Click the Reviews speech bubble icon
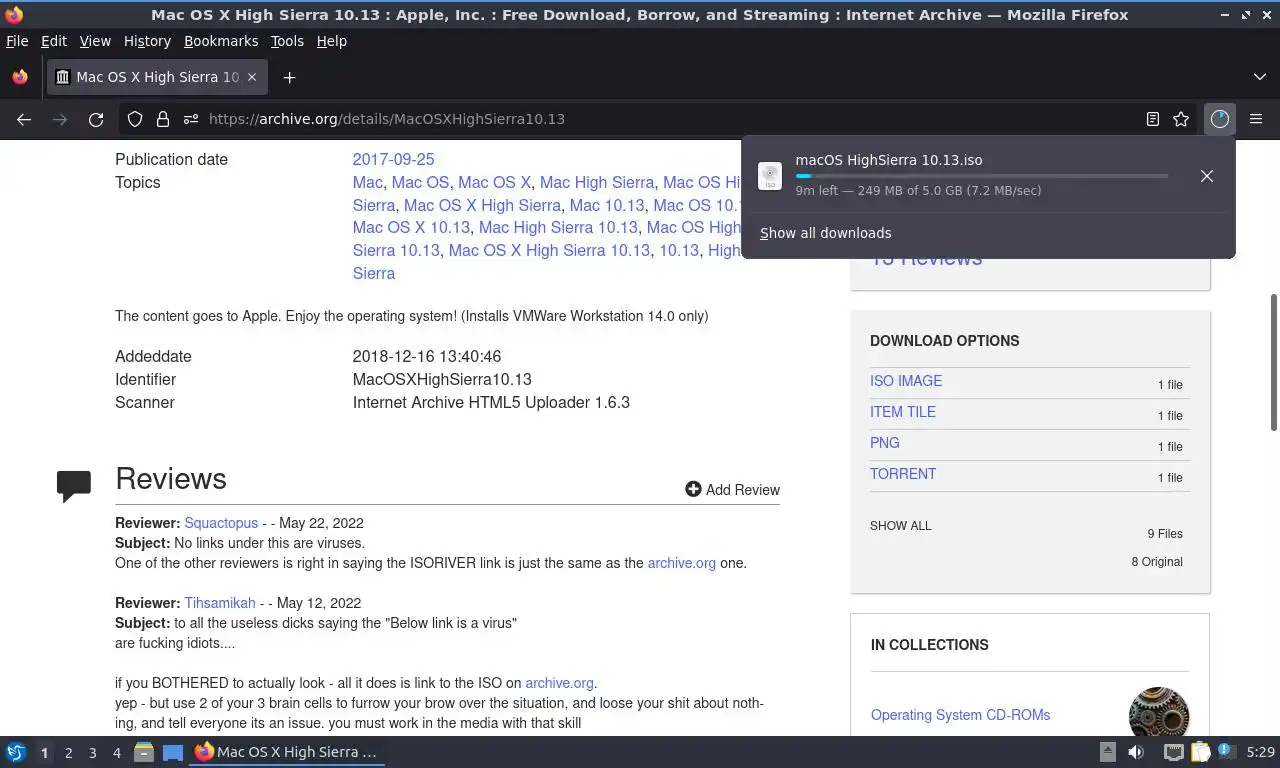The width and height of the screenshot is (1280, 768). pyautogui.click(x=74, y=486)
